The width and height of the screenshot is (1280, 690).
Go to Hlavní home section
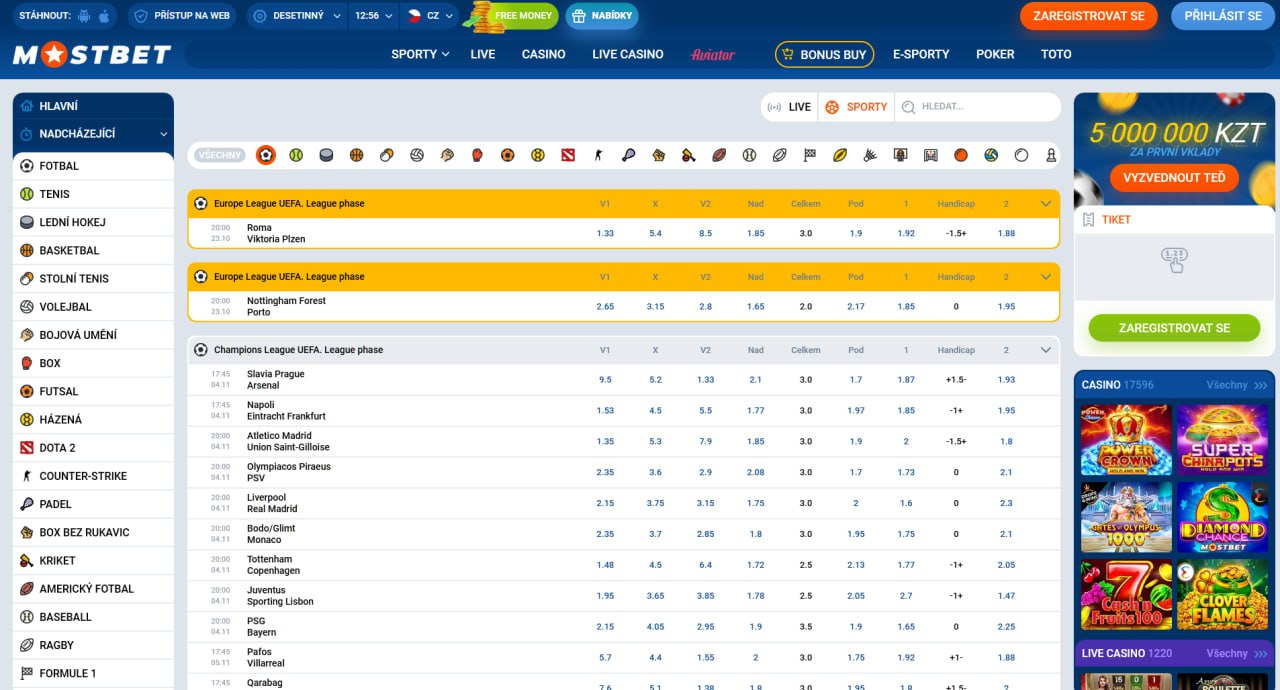(x=93, y=106)
